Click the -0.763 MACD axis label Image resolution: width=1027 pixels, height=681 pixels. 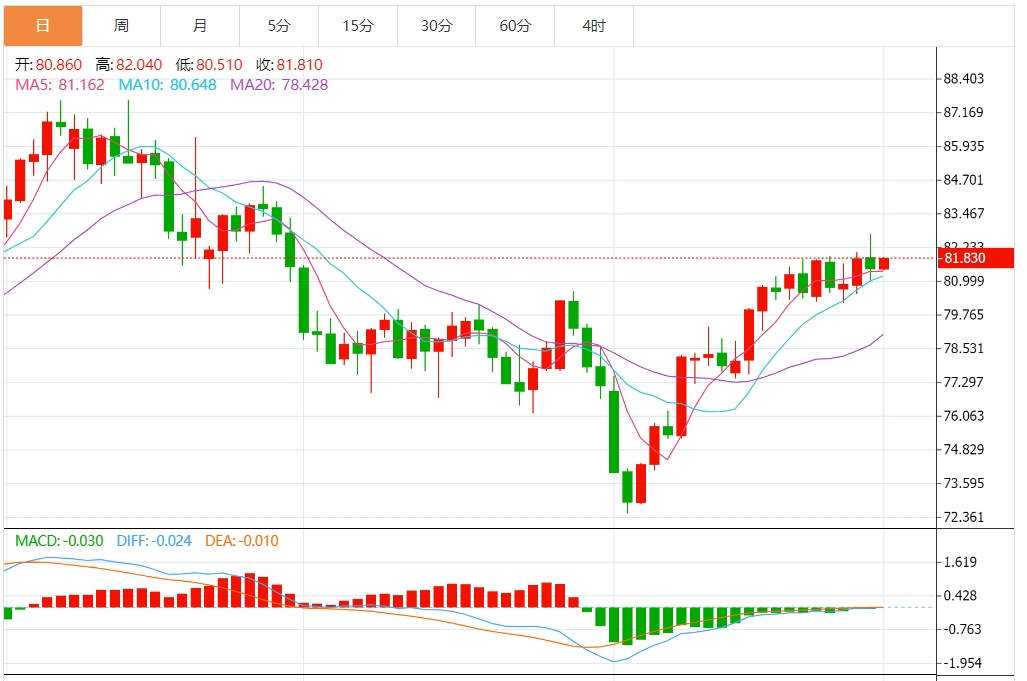coord(962,629)
